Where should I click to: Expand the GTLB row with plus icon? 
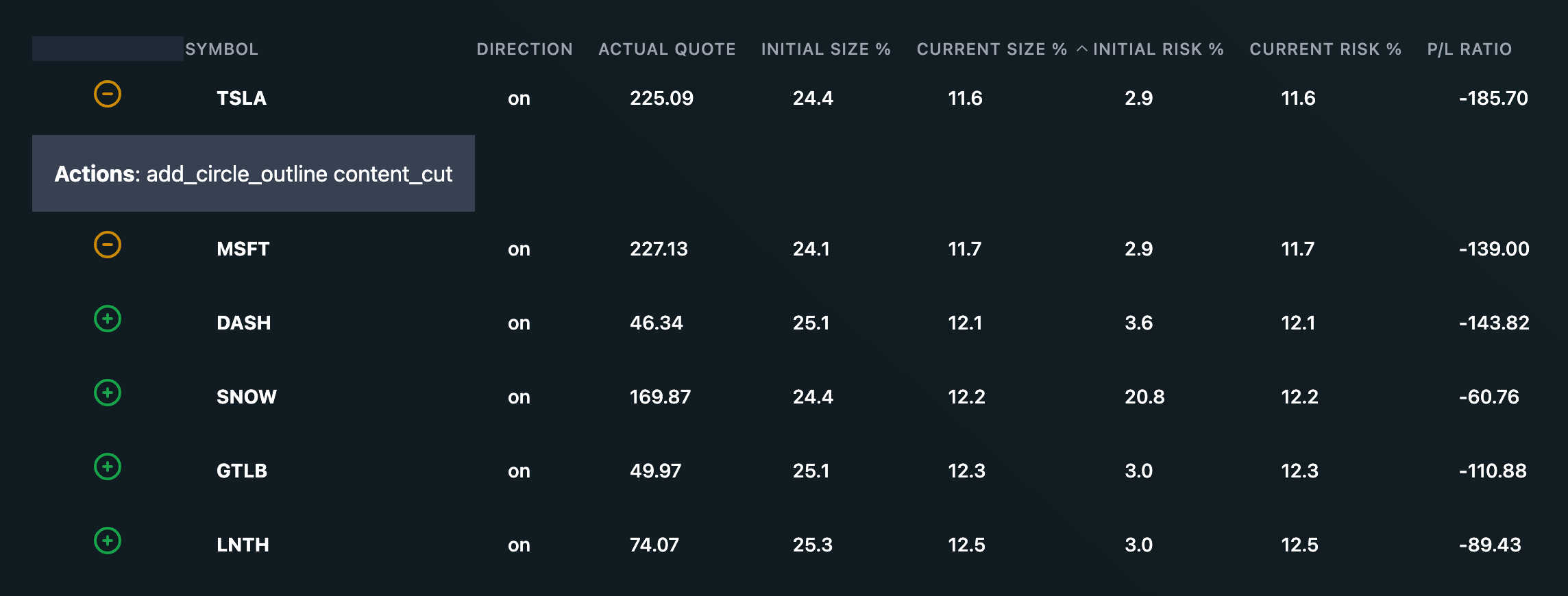click(108, 467)
